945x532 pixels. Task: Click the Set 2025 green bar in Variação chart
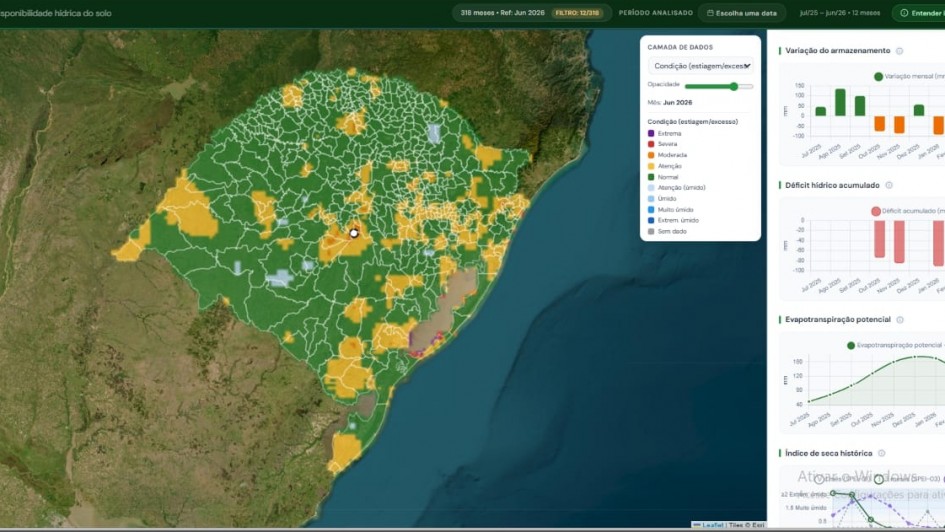click(860, 106)
